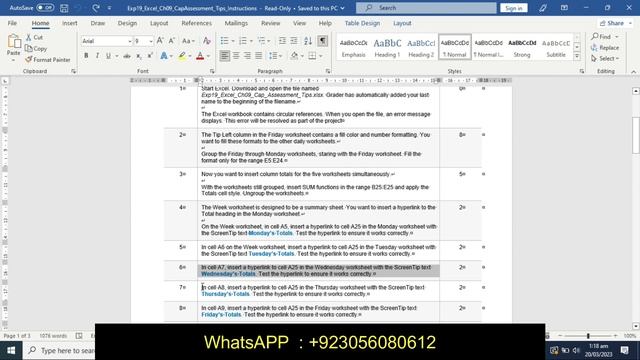Switch to the Insert tab
The image size is (640, 360).
tap(69, 23)
